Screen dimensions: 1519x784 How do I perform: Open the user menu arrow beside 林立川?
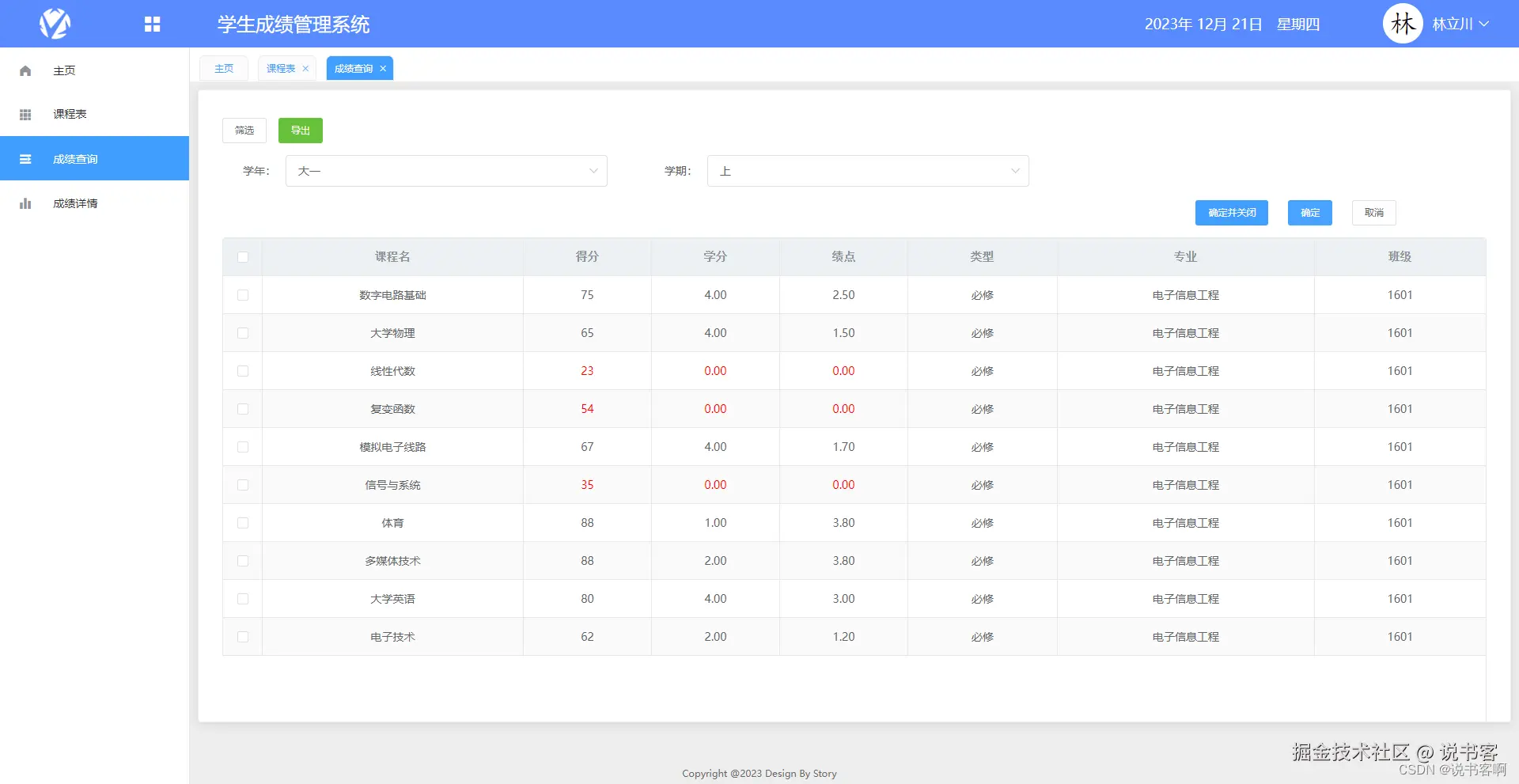coord(1484,24)
